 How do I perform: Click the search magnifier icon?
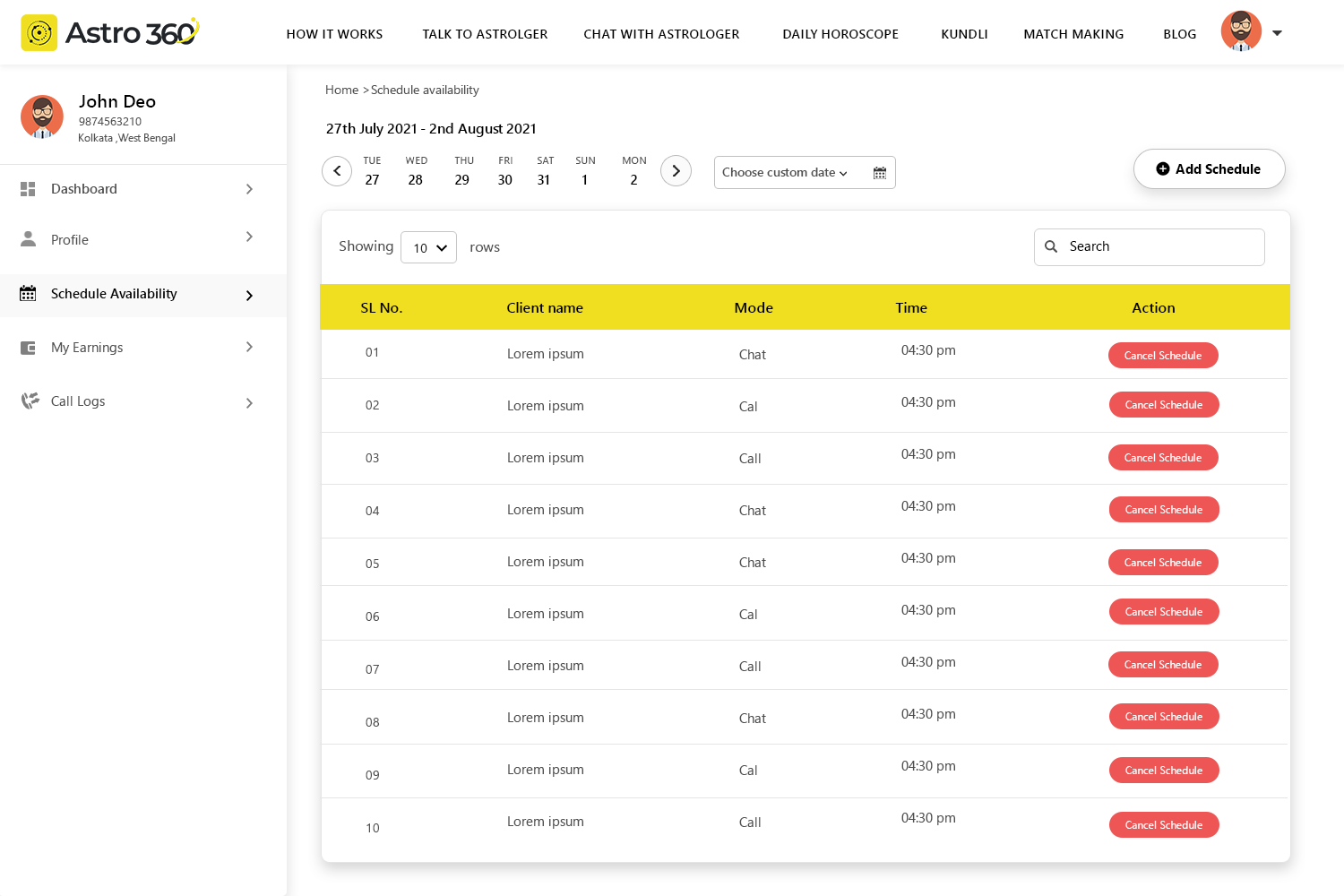pyautogui.click(x=1051, y=246)
